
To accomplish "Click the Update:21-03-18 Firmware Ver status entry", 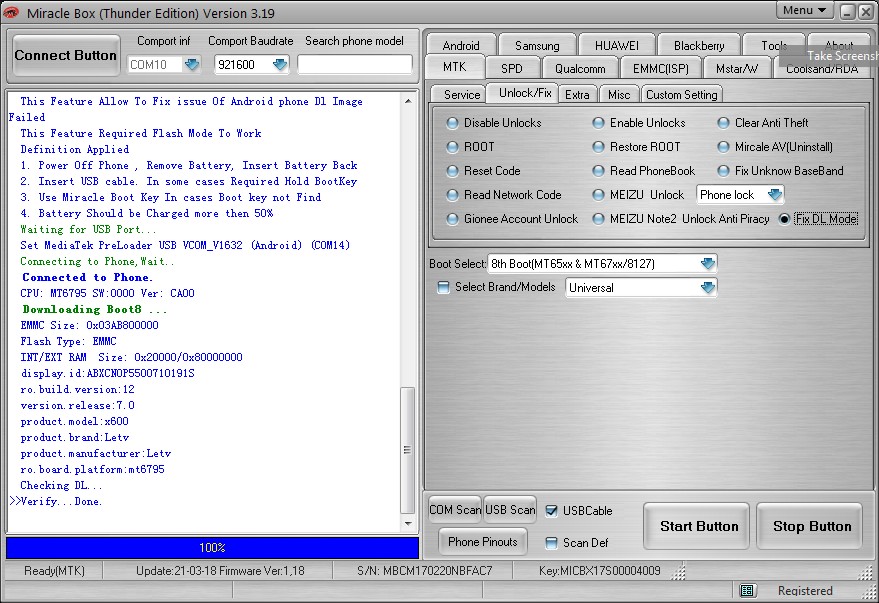I will pos(220,571).
